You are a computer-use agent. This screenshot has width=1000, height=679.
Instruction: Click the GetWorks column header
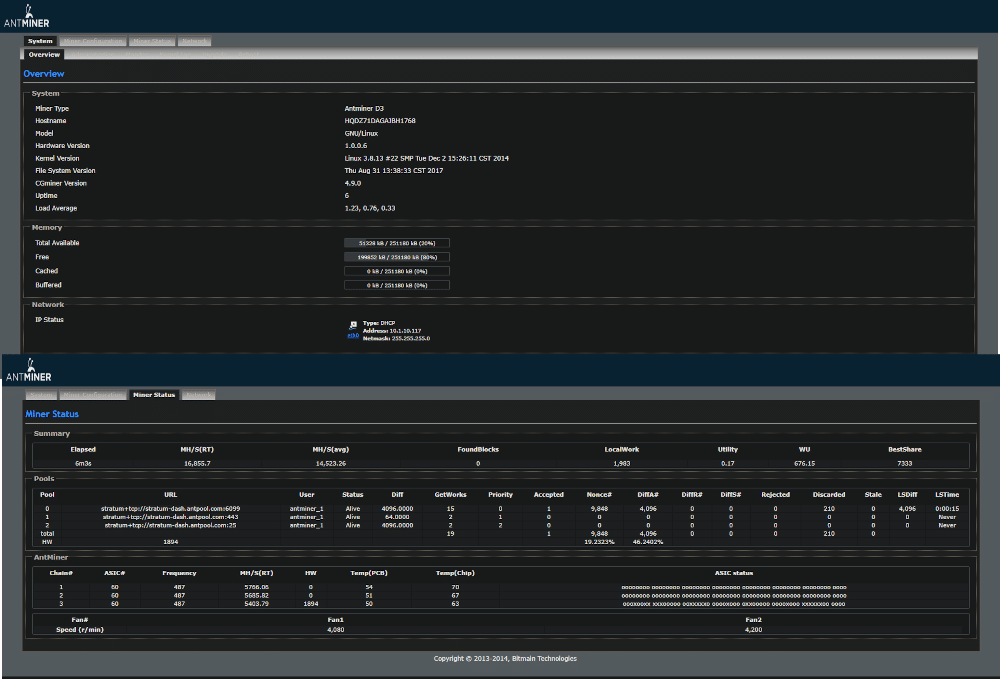point(450,495)
